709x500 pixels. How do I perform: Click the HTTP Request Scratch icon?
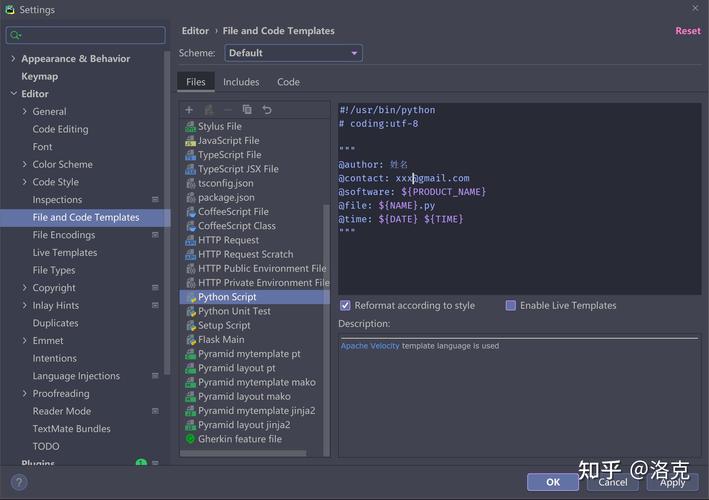190,255
